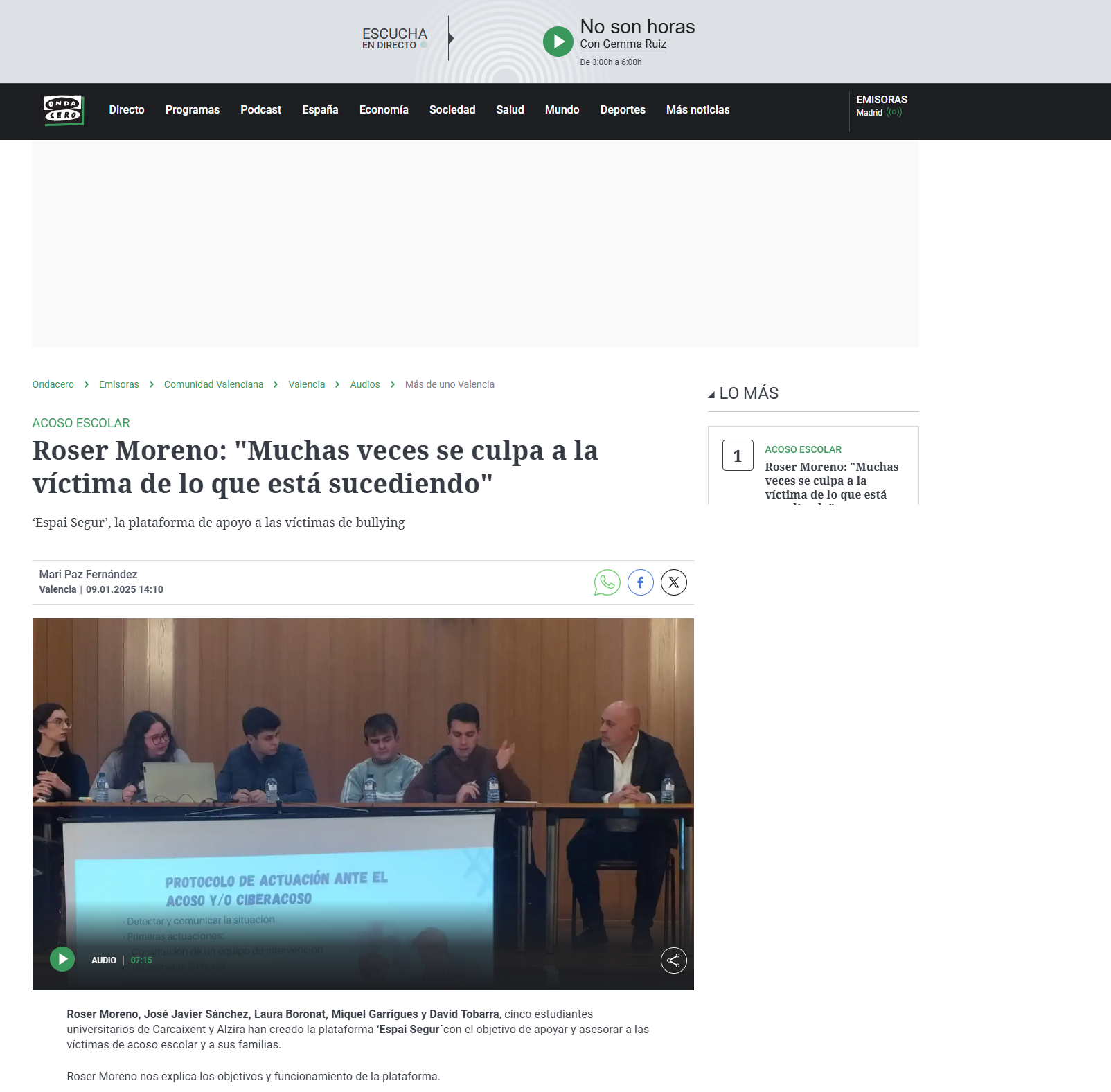Open the Programas menu
The height and width of the screenshot is (1092, 1111).
coord(192,110)
